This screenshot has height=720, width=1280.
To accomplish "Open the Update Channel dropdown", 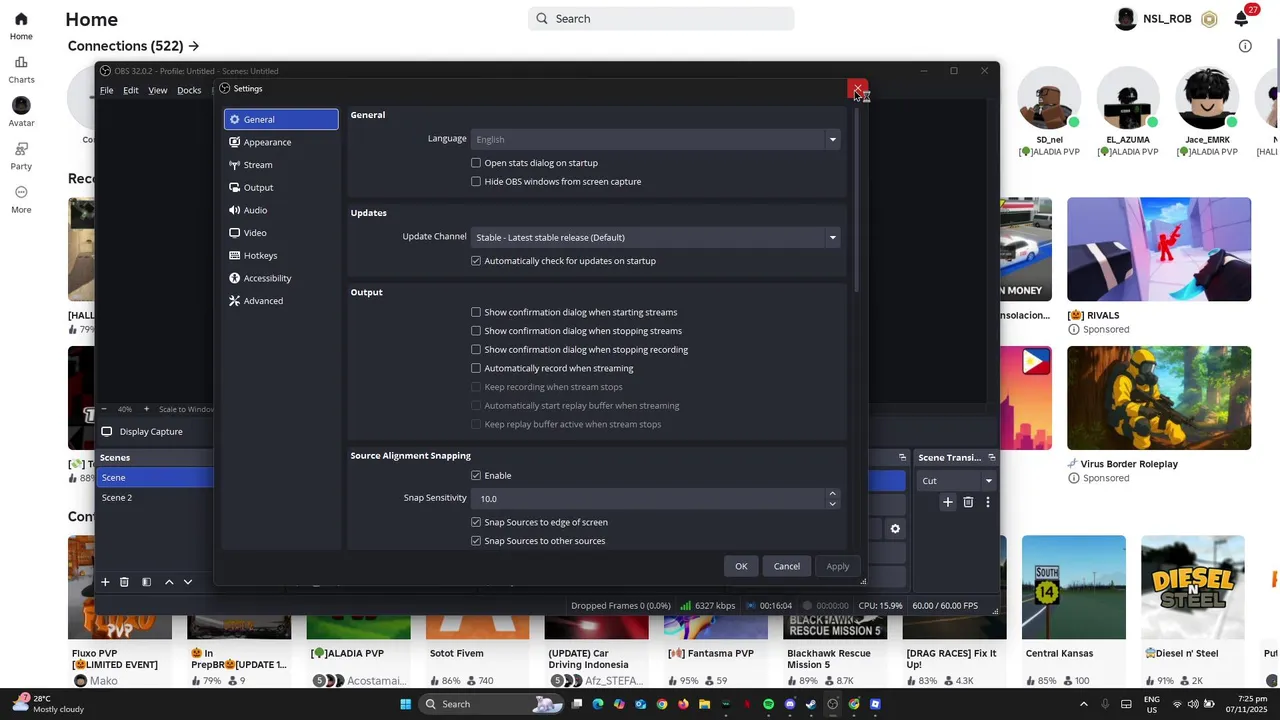I will pos(656,237).
